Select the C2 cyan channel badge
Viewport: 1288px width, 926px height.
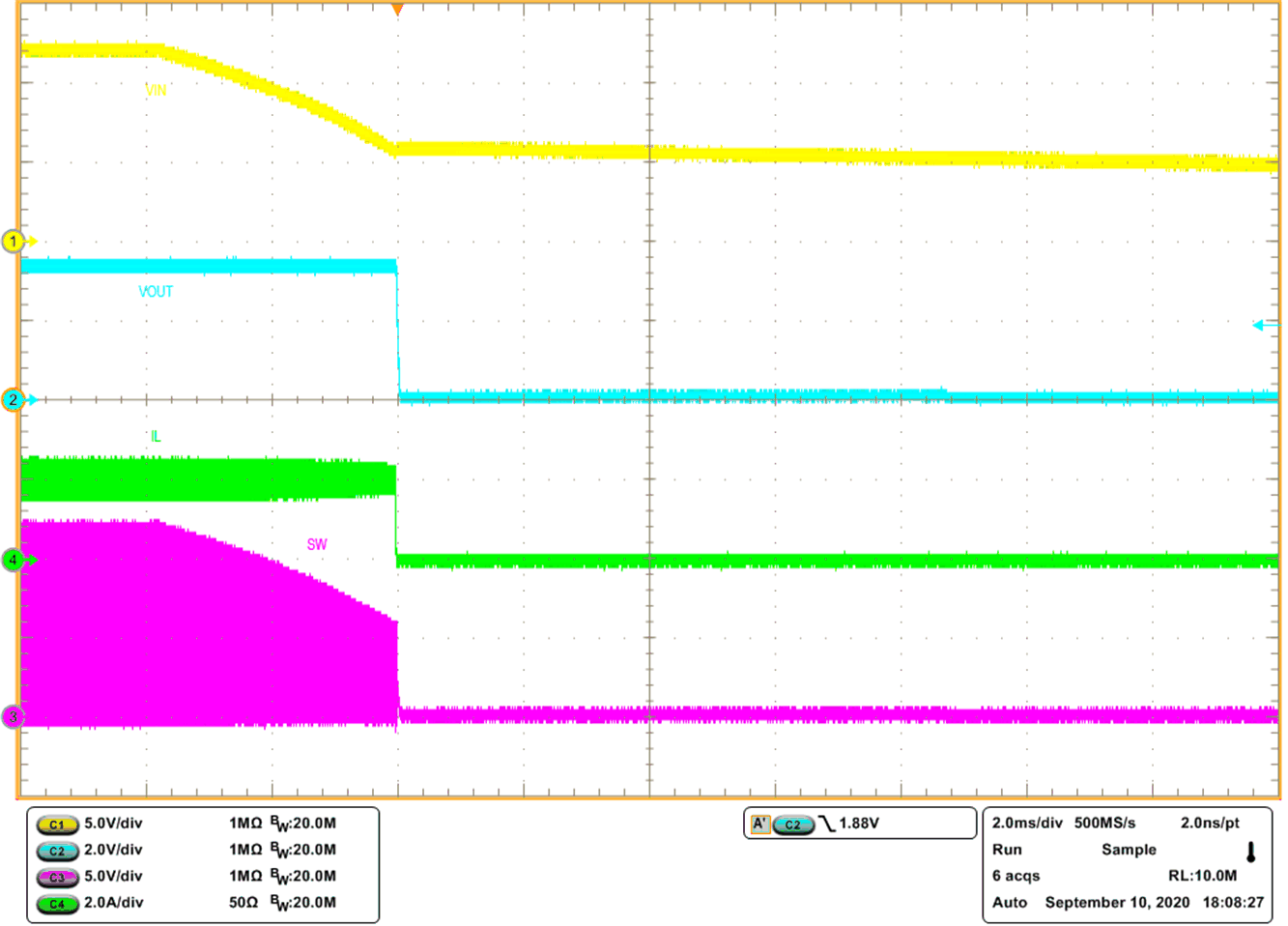55,852
